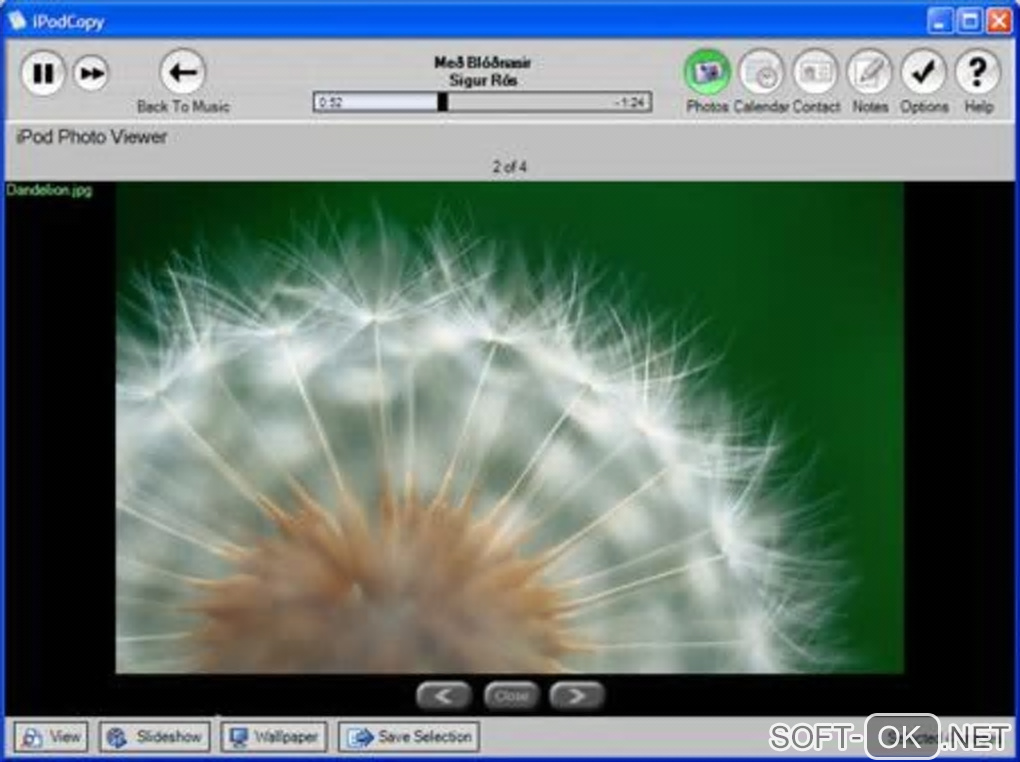This screenshot has height=762, width=1020.
Task: Open the Calendar icon
Action: (x=761, y=72)
